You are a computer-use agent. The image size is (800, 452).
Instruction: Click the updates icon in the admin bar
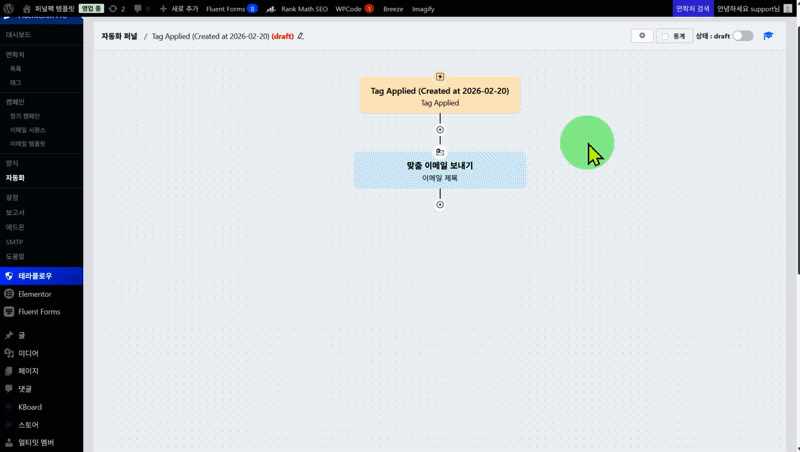[115, 8]
